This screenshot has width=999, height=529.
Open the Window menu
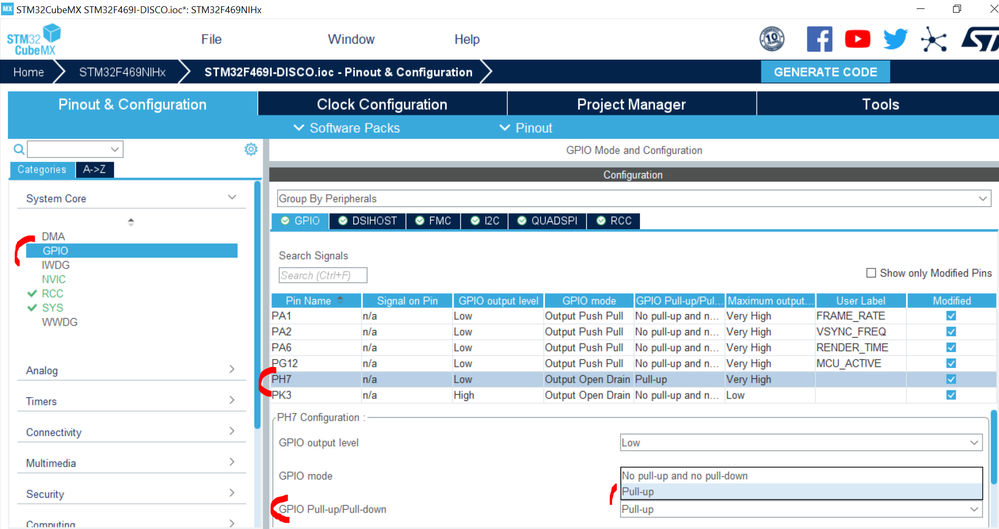(x=351, y=40)
